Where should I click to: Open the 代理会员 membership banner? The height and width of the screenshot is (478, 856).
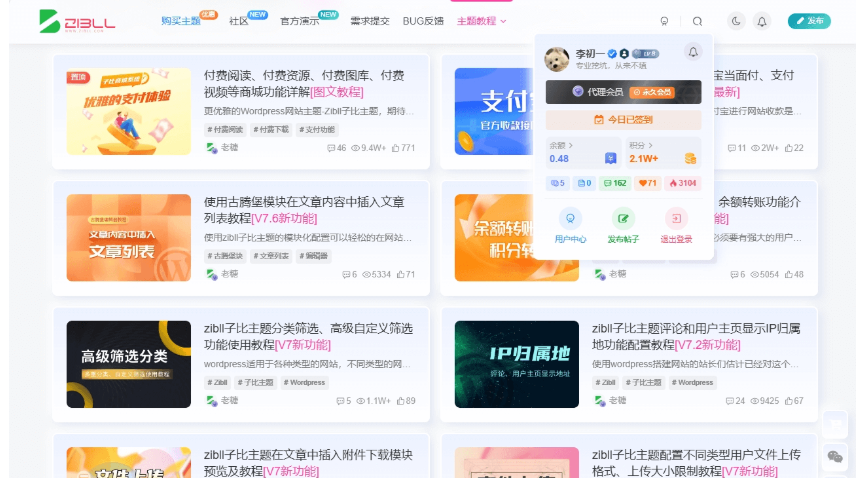[x=623, y=92]
